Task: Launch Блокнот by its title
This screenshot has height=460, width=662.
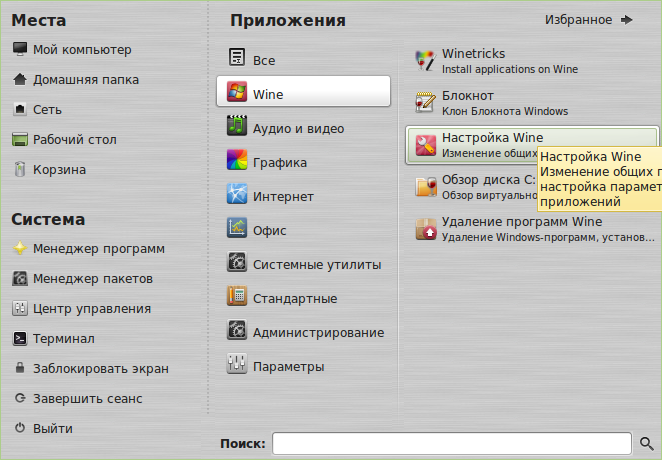Action: point(468,96)
